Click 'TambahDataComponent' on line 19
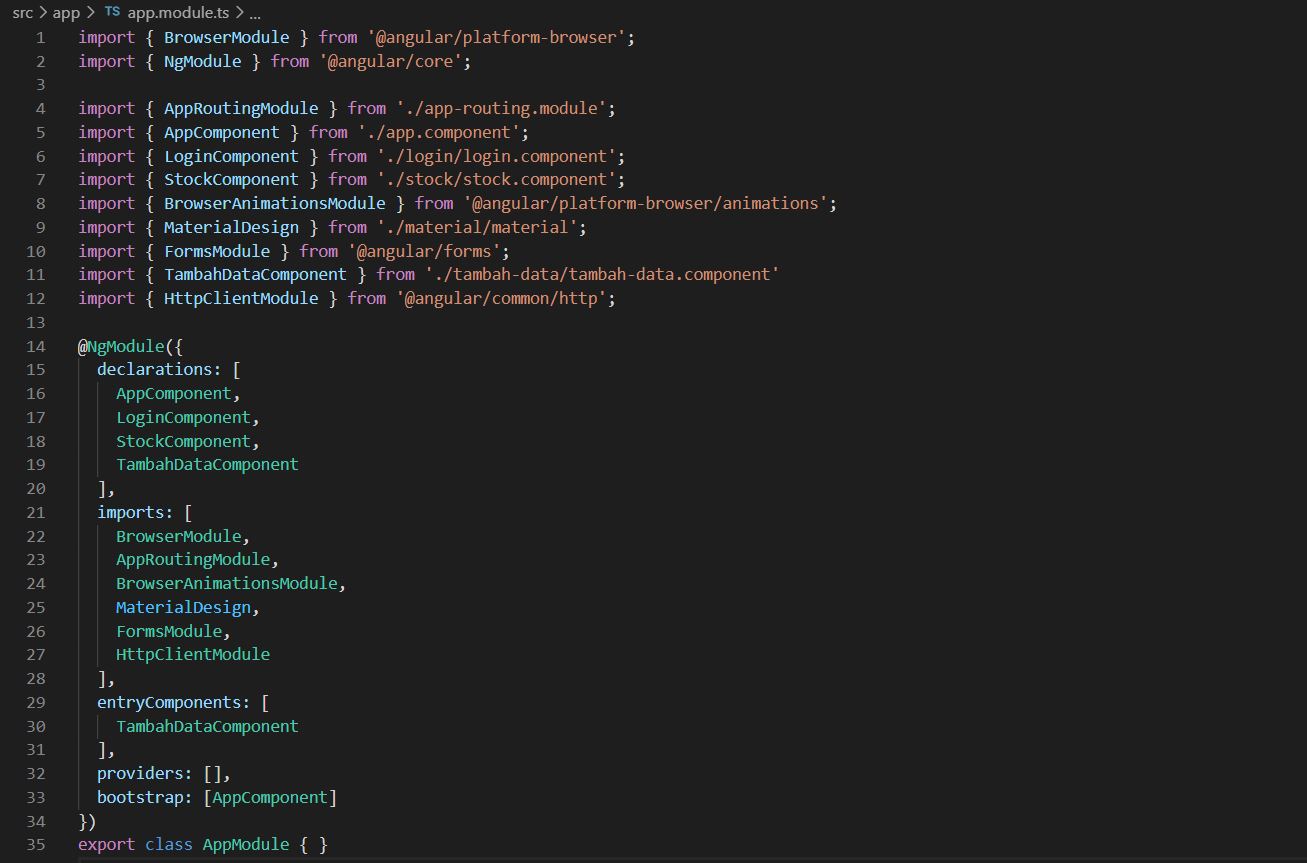 pyautogui.click(x=207, y=464)
